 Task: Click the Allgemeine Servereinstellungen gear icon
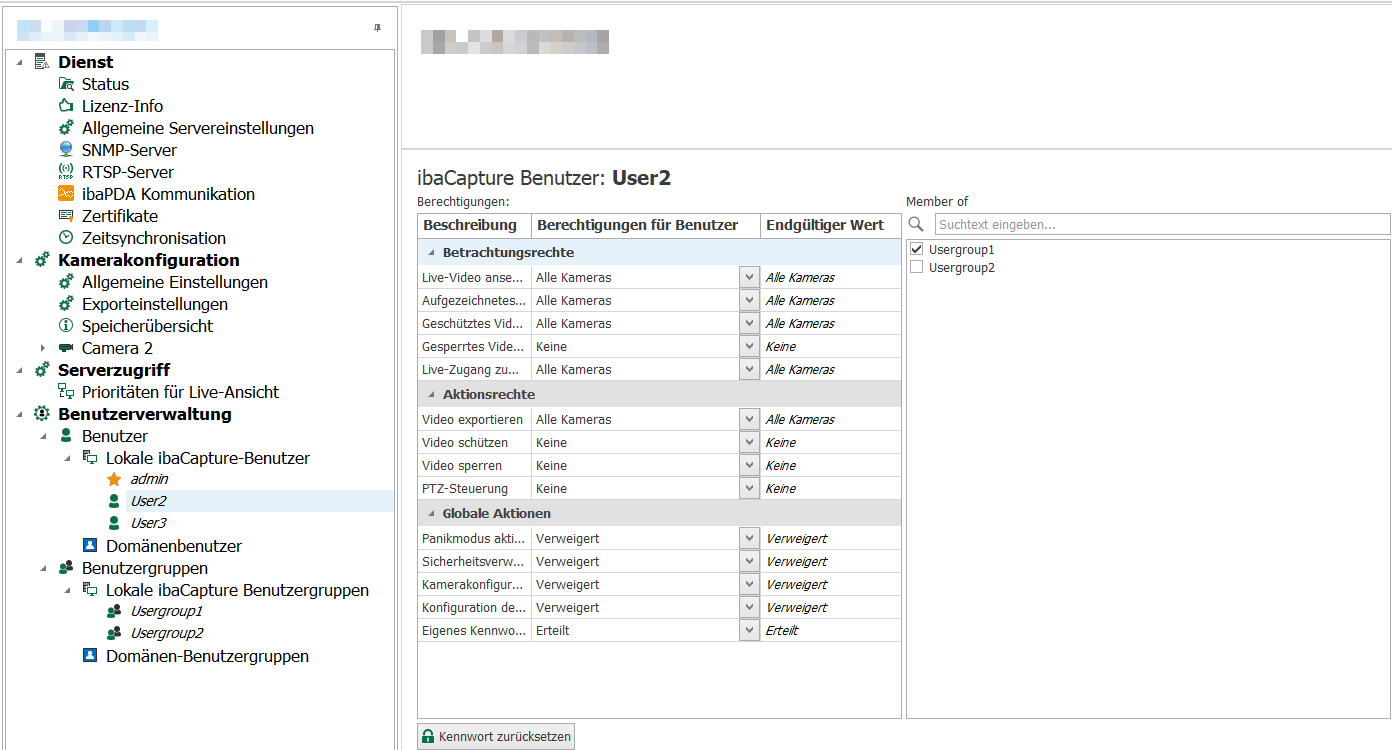click(66, 128)
